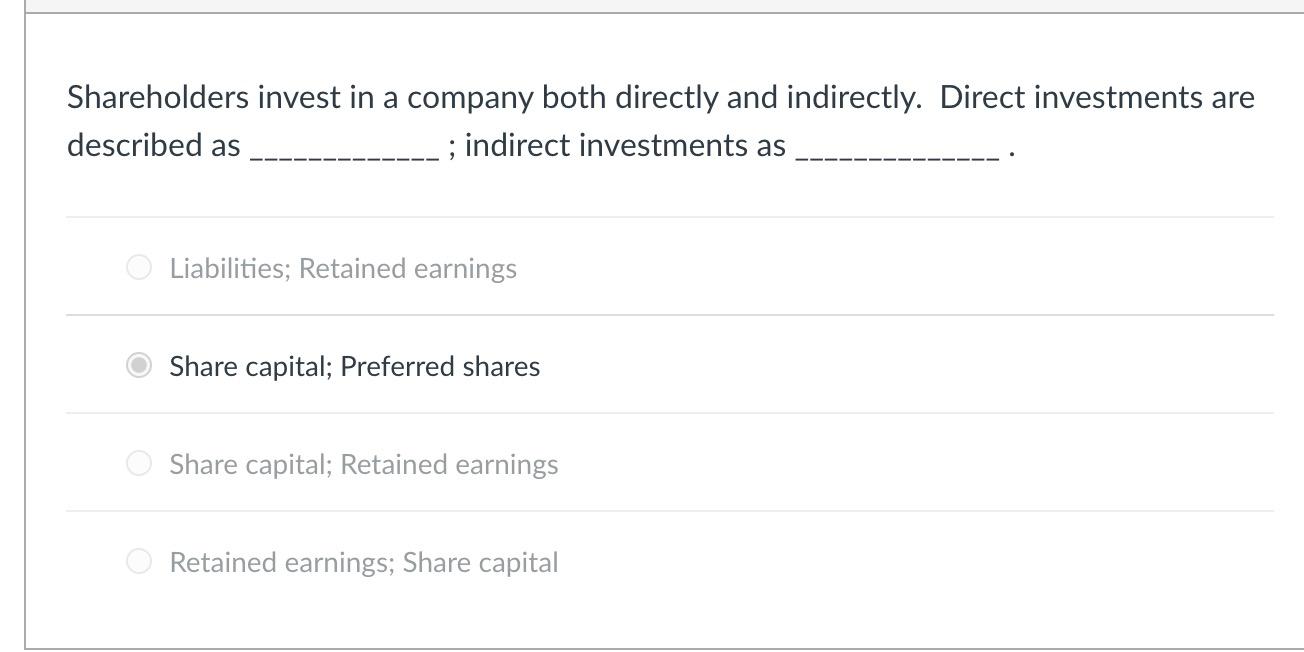This screenshot has height=652, width=1304.
Task: Click the filled radio button on the selected answer
Action: 139,365
